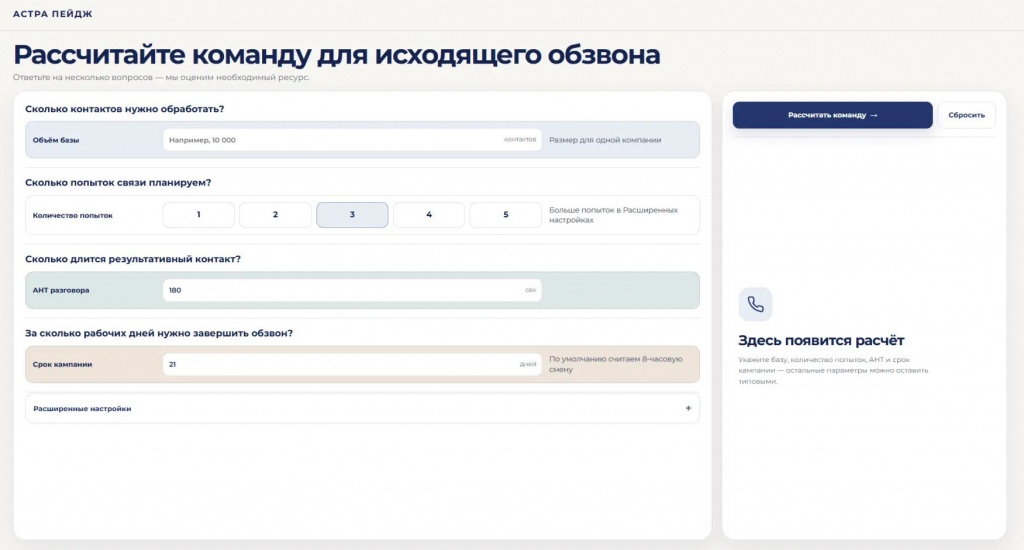Focus the Срок кампании input field
Viewport: 1024px width, 550px height.
[352, 364]
